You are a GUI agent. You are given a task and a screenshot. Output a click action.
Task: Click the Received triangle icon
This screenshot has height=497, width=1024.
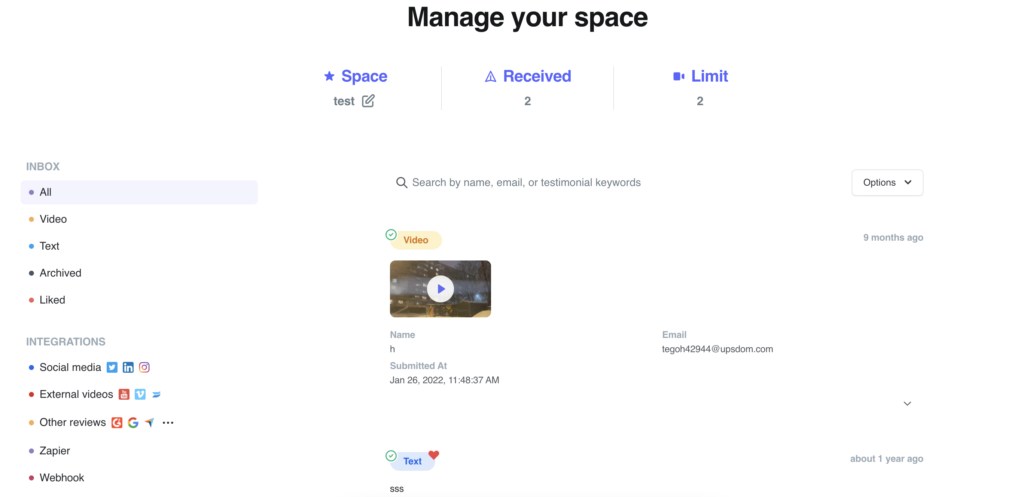coord(490,76)
